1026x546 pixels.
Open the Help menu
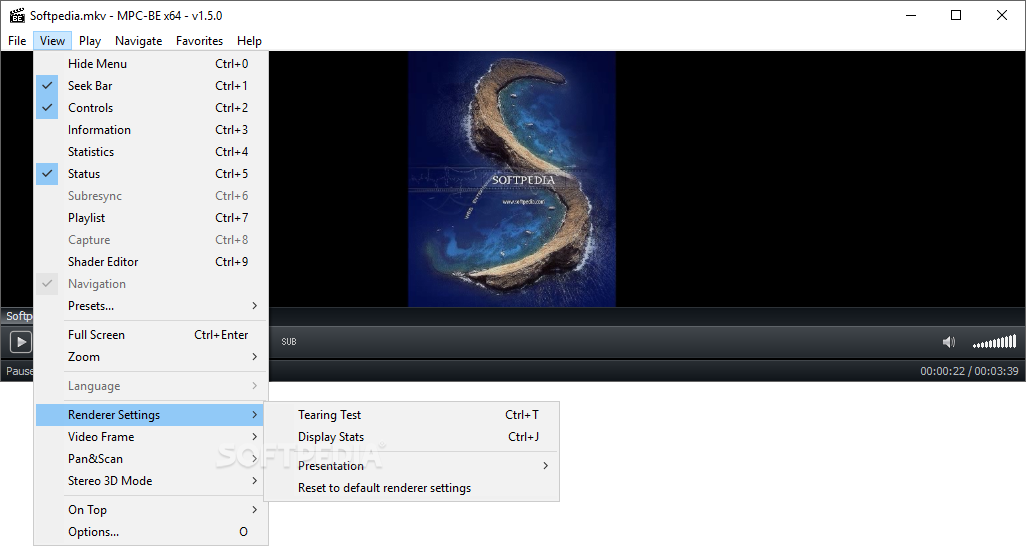point(249,41)
